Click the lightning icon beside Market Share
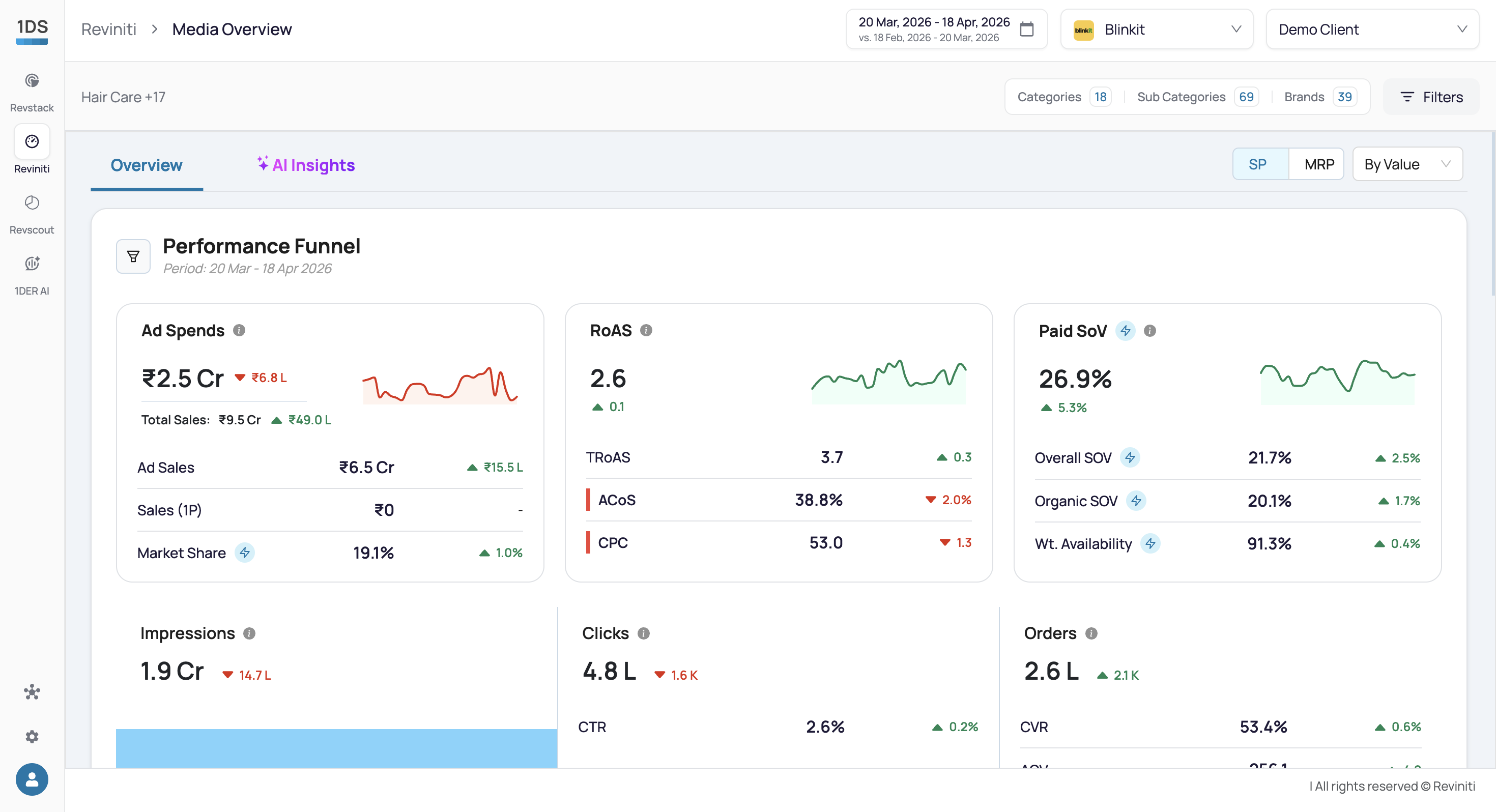Viewport: 1496px width, 812px height. [244, 553]
